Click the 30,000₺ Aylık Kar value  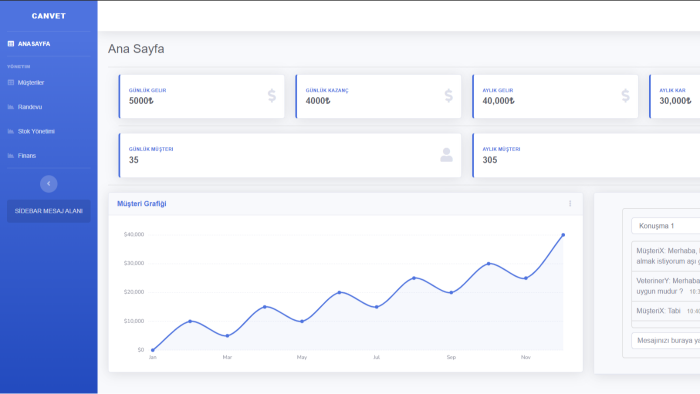pos(675,101)
